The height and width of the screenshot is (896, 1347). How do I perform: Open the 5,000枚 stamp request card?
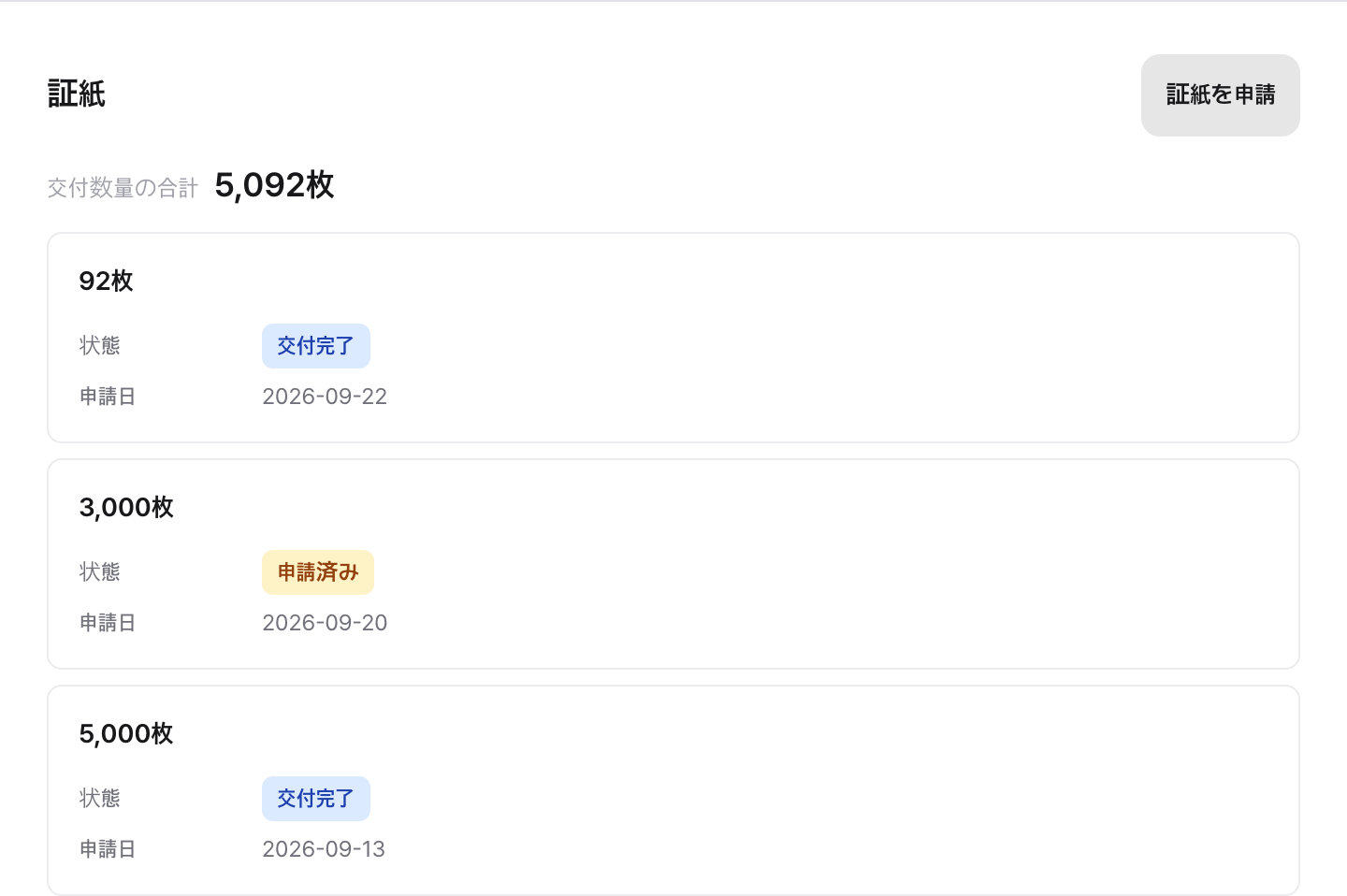point(673,790)
